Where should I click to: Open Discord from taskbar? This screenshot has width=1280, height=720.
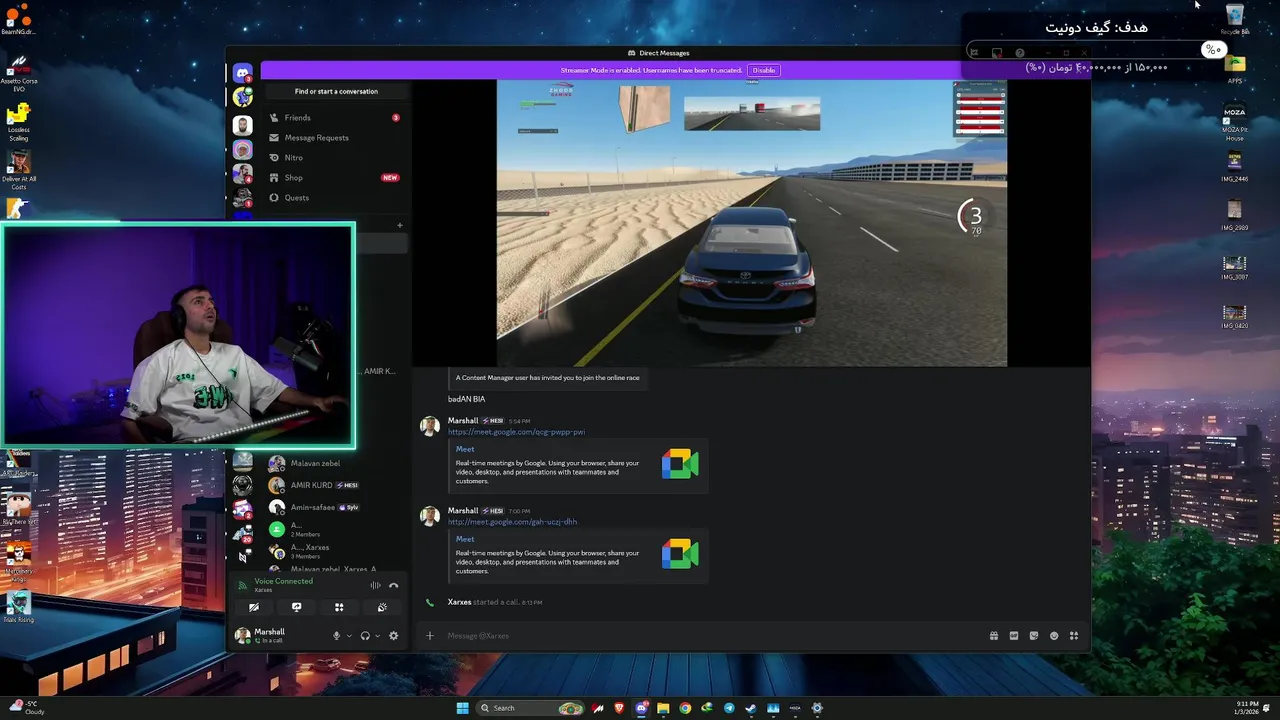(641, 708)
